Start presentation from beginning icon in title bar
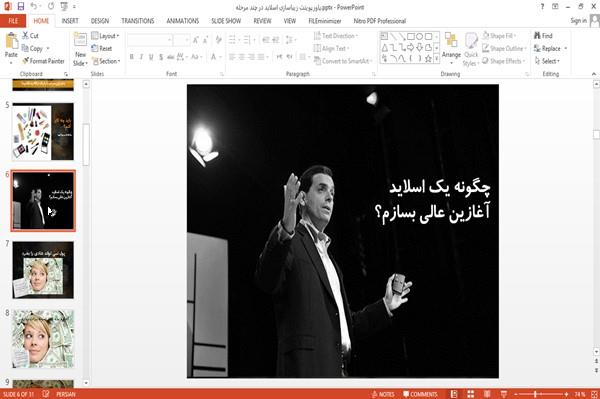 (x=64, y=6)
